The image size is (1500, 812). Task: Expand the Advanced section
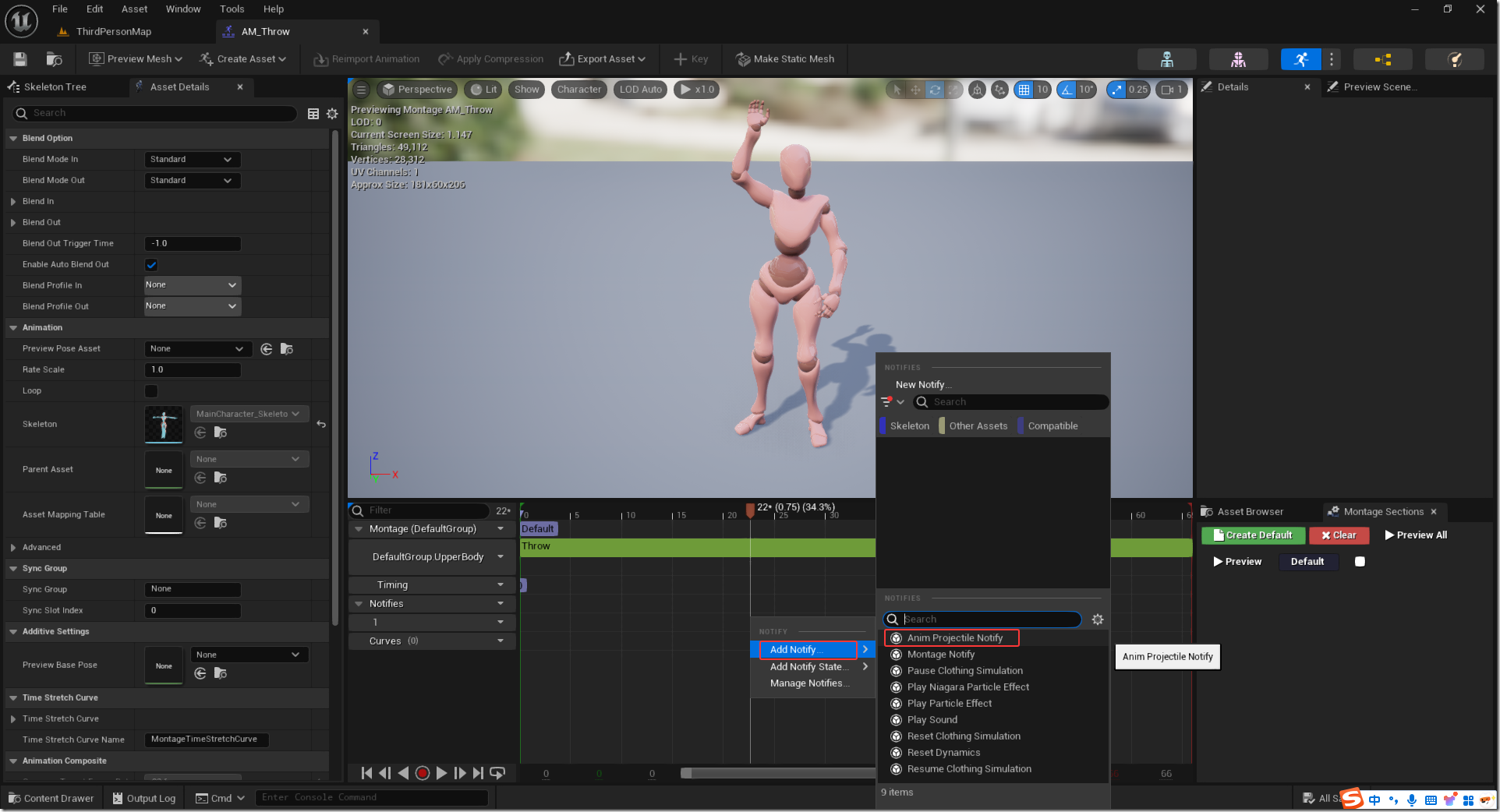(13, 548)
